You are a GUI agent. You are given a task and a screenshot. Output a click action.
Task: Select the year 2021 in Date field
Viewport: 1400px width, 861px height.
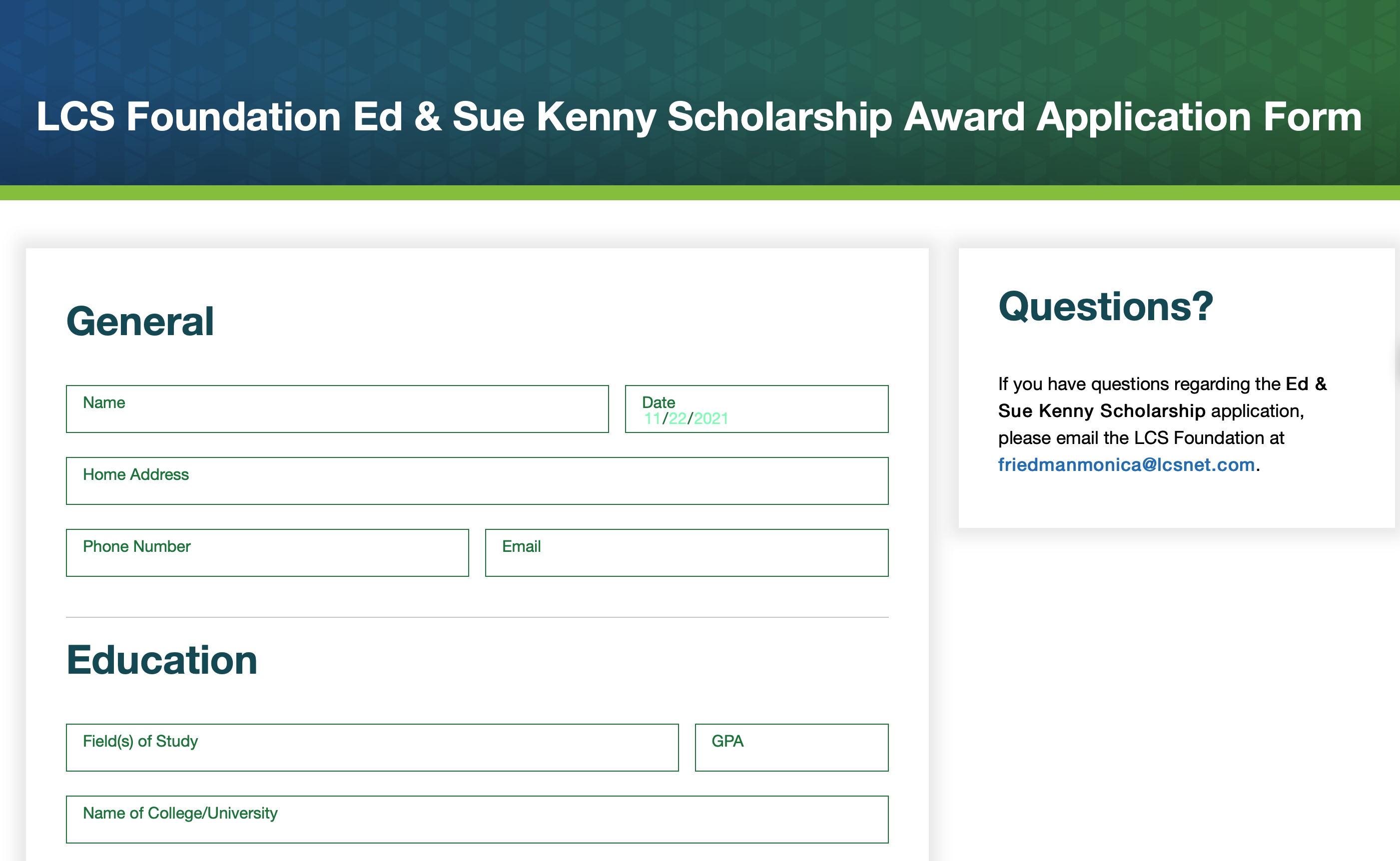(711, 419)
